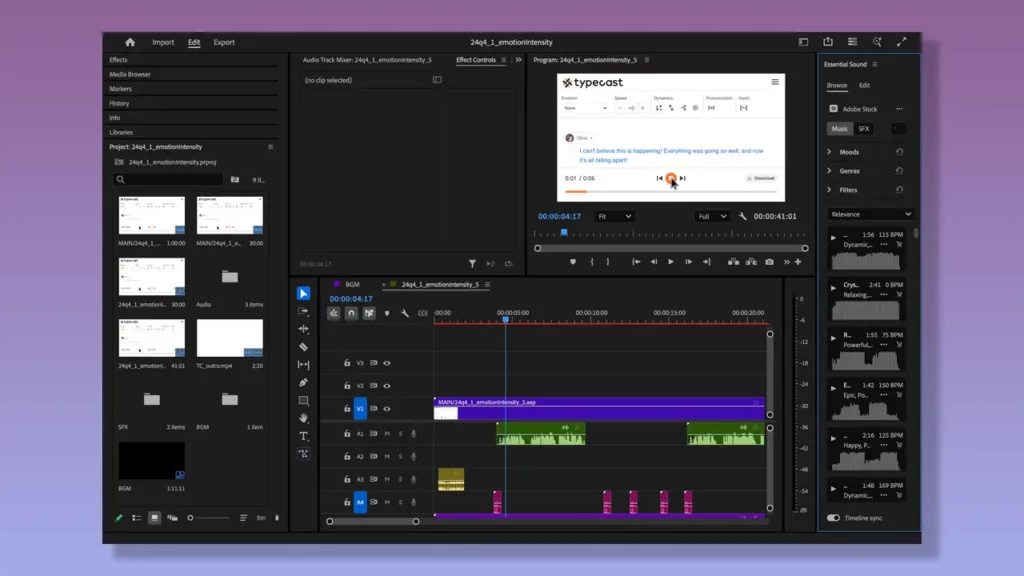Viewport: 1024px width, 576px height.
Task: Open the Media Browser panel
Action: click(130, 74)
